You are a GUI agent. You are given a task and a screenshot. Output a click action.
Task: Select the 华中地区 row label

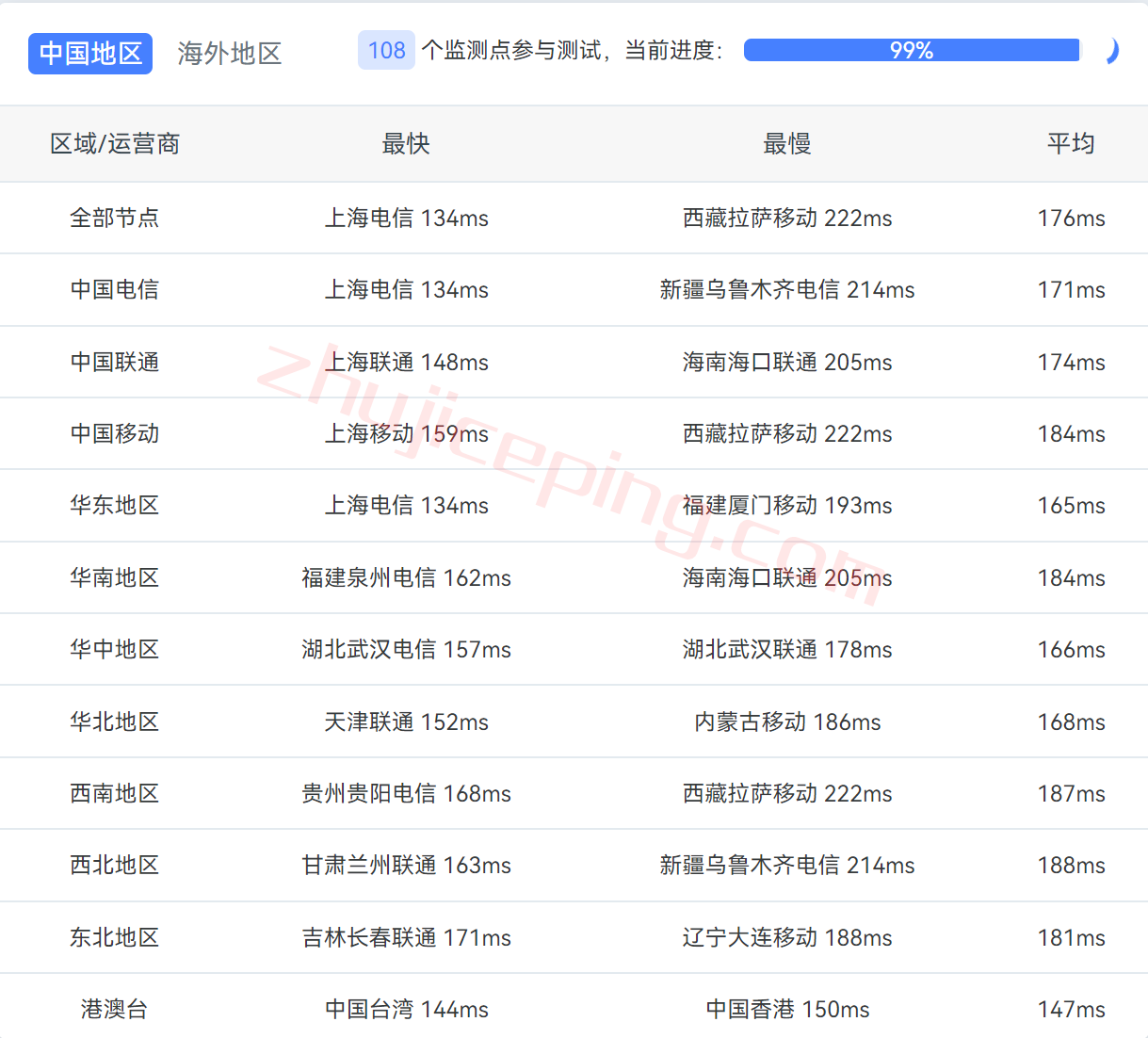click(115, 650)
